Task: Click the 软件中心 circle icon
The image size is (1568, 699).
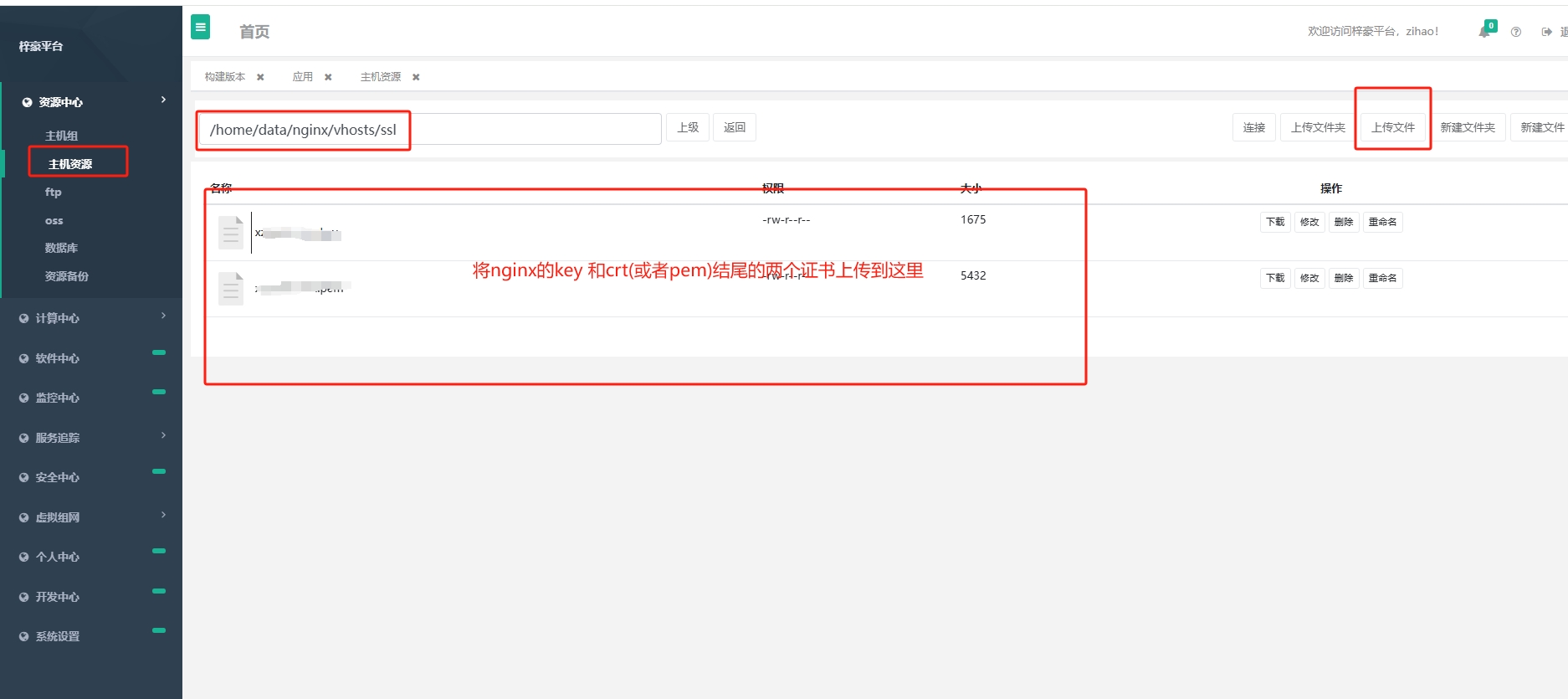Action: pos(23,358)
